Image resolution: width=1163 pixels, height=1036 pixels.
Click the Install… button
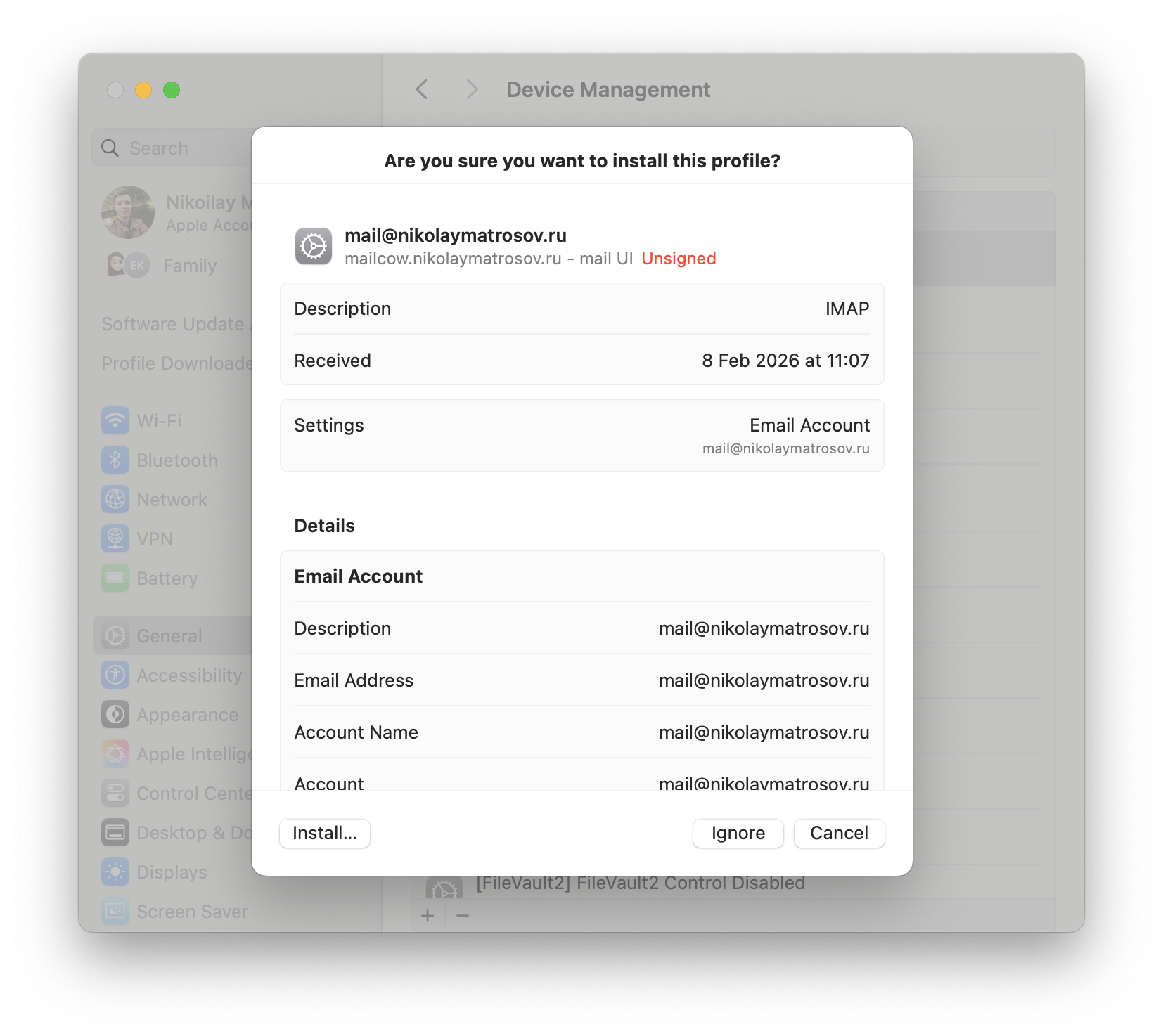324,833
